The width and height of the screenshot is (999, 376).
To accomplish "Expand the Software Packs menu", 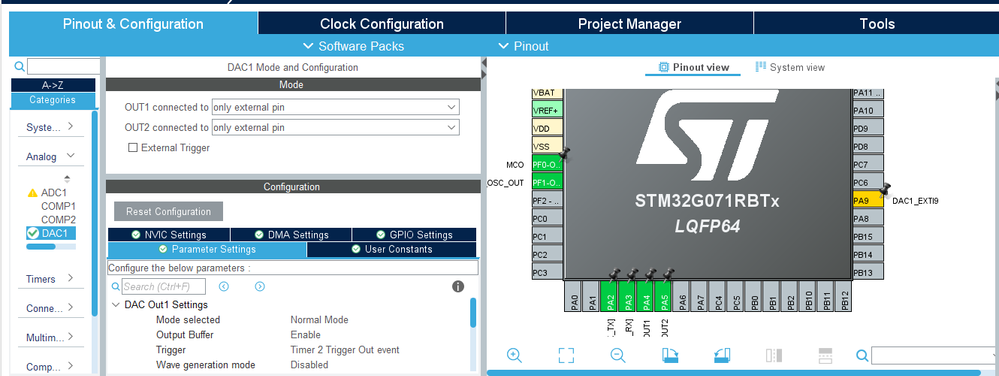I will pyautogui.click(x=353, y=46).
